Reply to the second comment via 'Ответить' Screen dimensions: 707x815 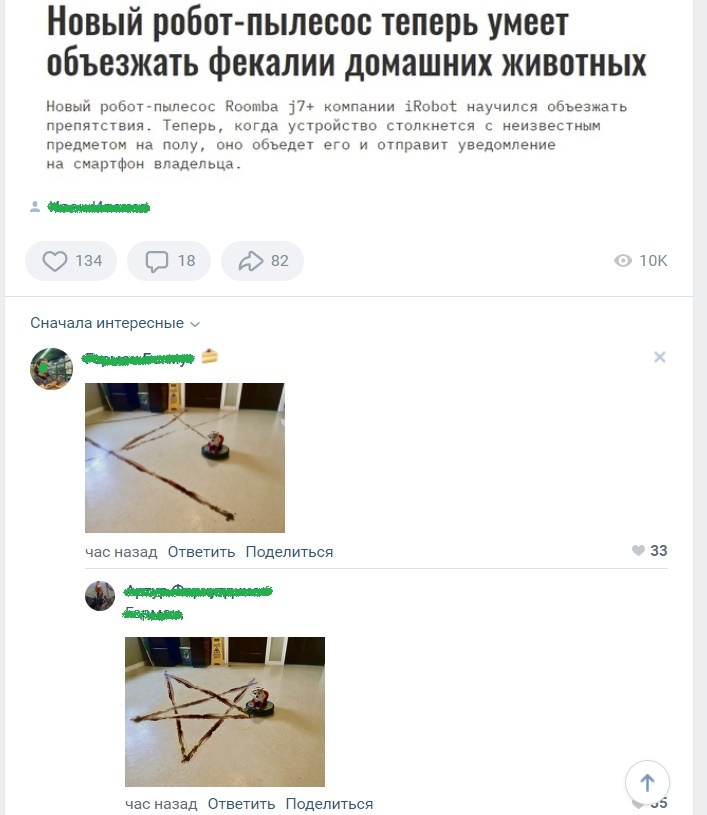click(x=241, y=804)
